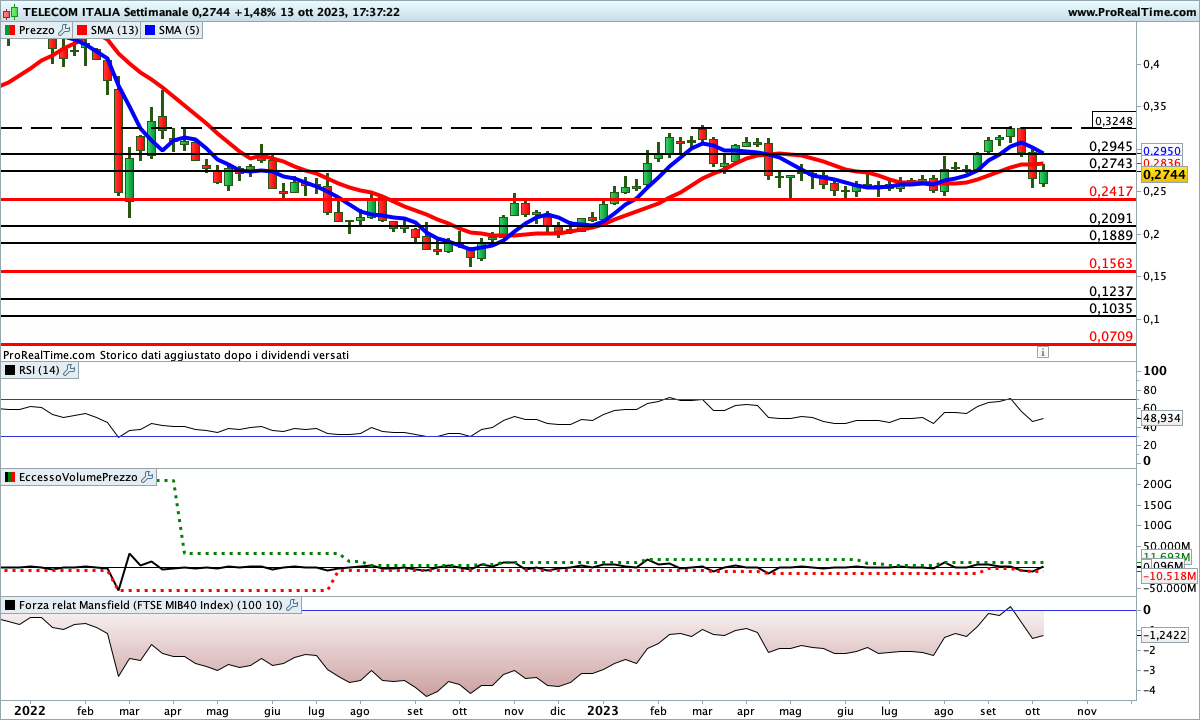Click the 0,3248 boxed price level label

click(1114, 120)
